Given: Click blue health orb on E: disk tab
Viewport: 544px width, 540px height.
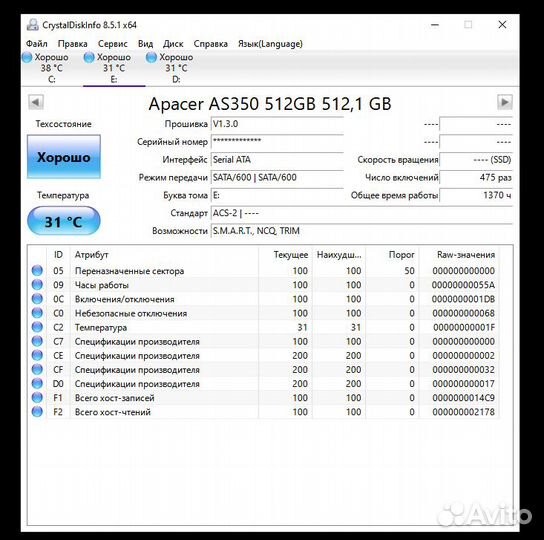Looking at the screenshot, I should [x=89, y=57].
